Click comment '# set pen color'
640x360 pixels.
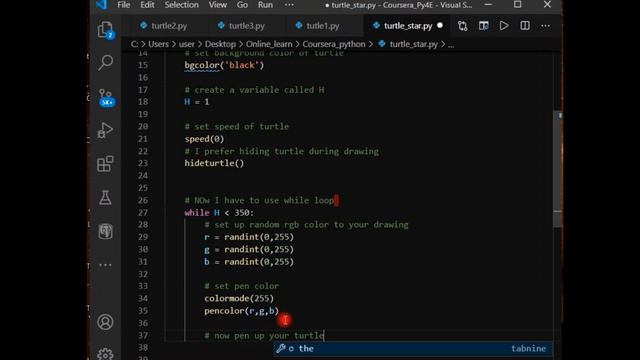[x=242, y=286]
